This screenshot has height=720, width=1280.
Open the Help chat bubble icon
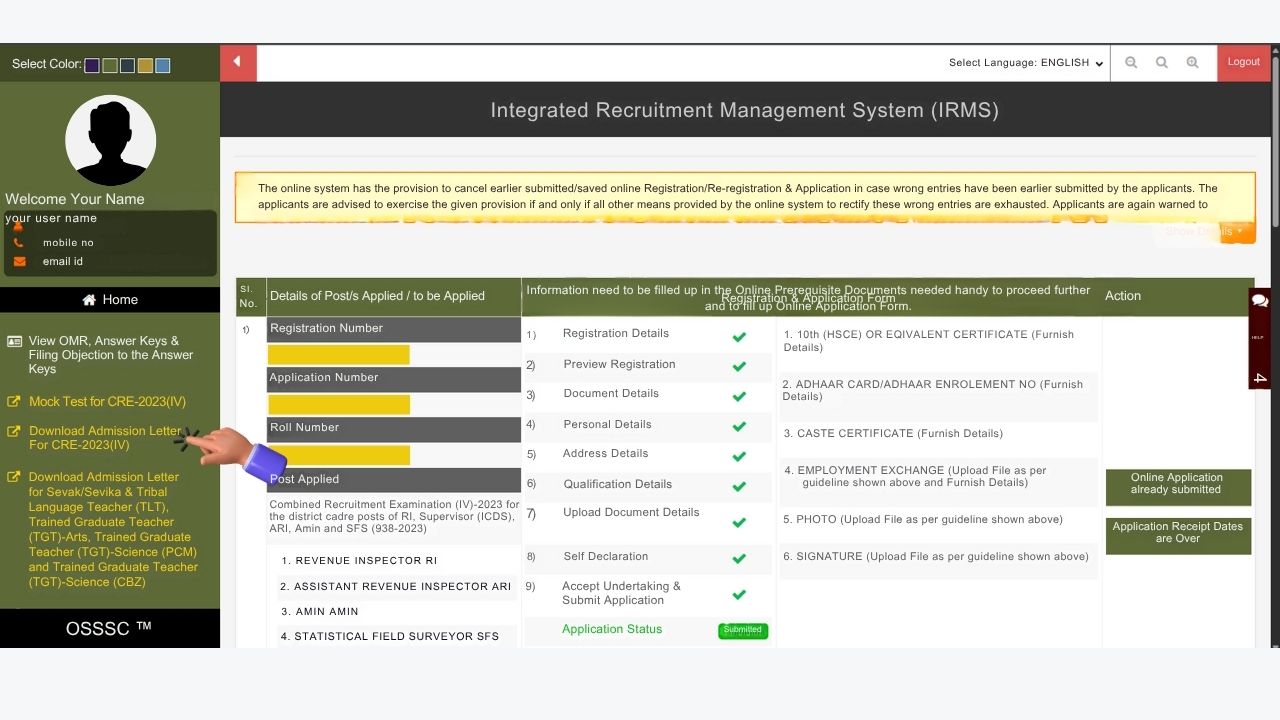[x=1260, y=301]
